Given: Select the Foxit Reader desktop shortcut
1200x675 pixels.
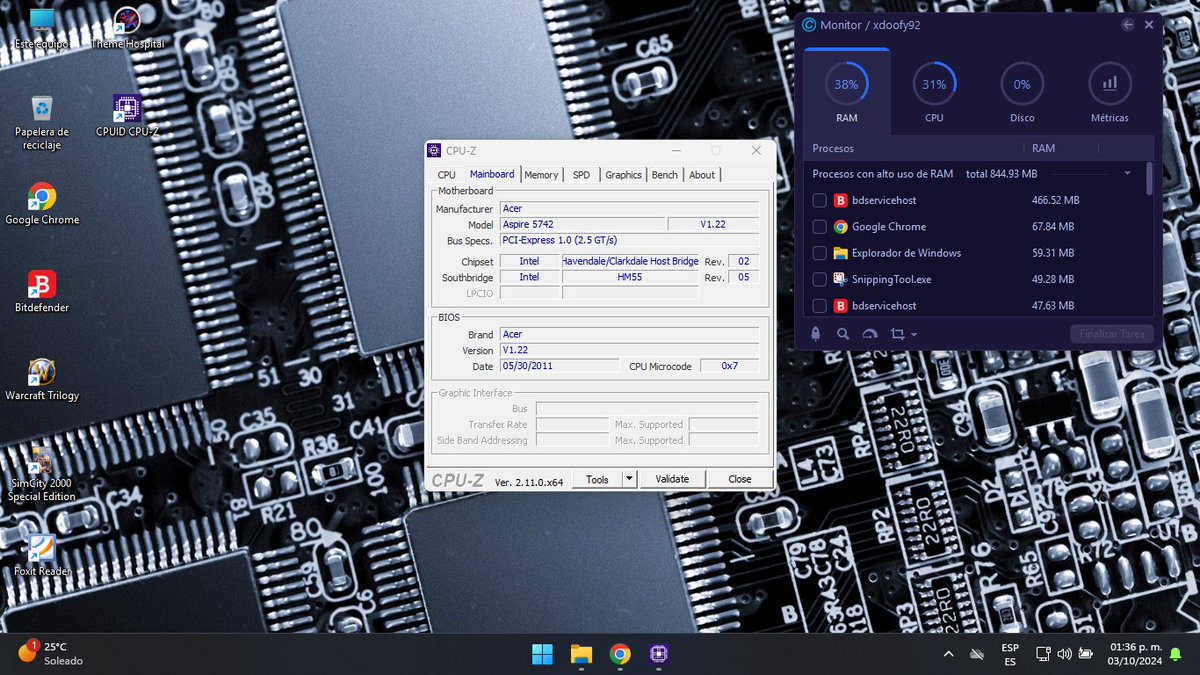Looking at the screenshot, I should click(42, 555).
